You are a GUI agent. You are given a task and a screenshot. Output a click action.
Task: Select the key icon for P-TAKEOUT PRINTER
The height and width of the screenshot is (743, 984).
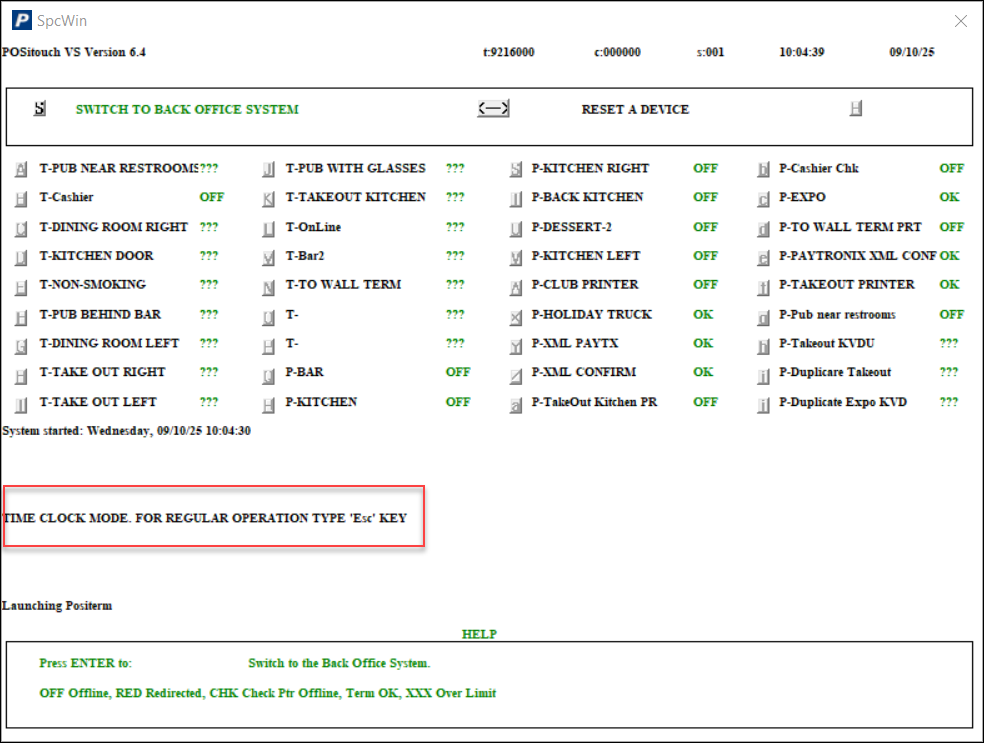[x=763, y=286]
